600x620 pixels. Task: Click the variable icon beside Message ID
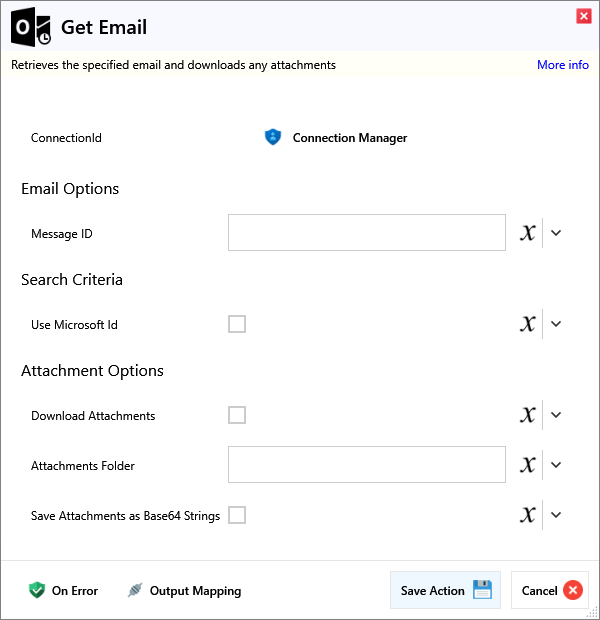528,233
